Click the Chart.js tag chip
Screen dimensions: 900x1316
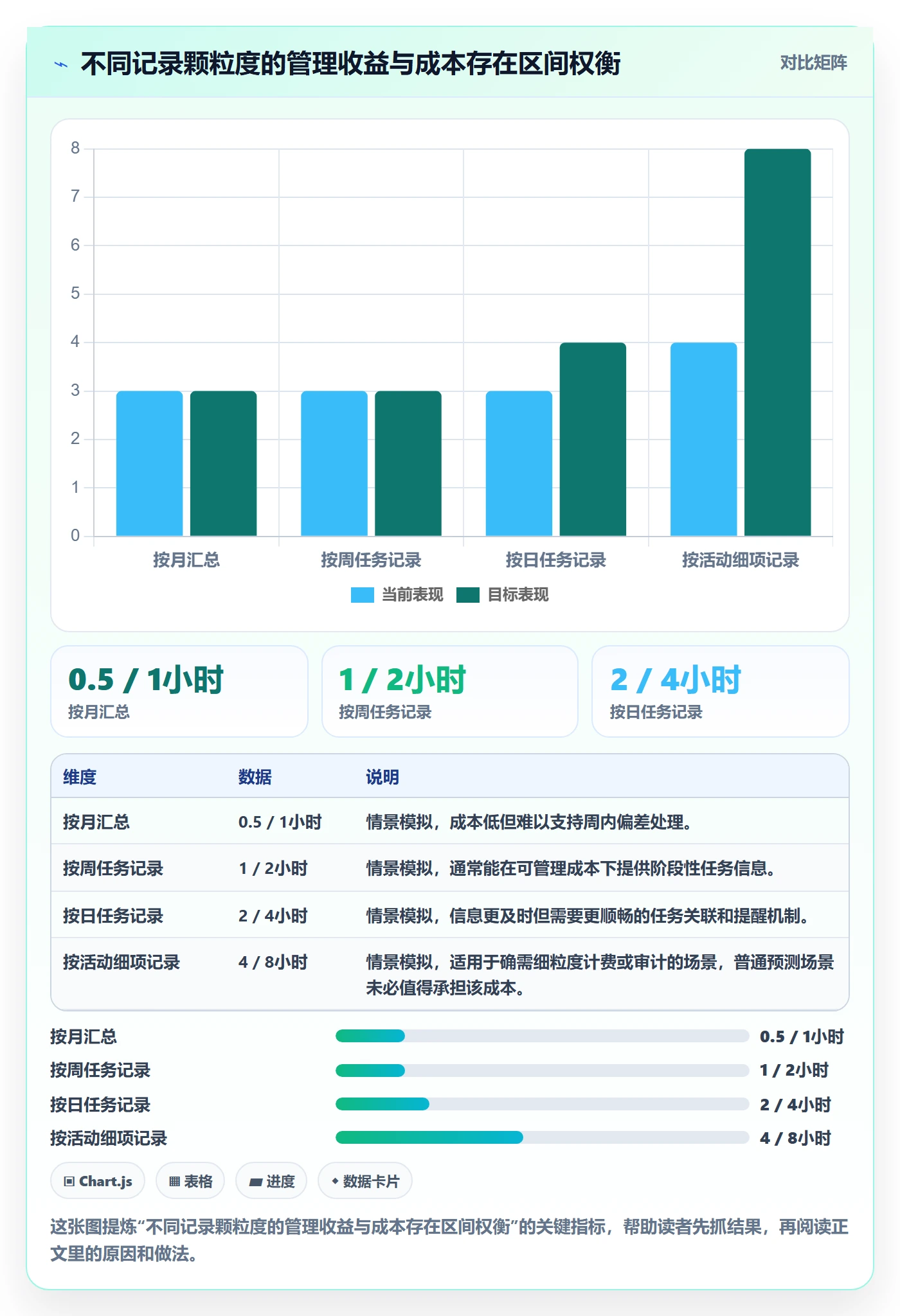[x=98, y=1181]
